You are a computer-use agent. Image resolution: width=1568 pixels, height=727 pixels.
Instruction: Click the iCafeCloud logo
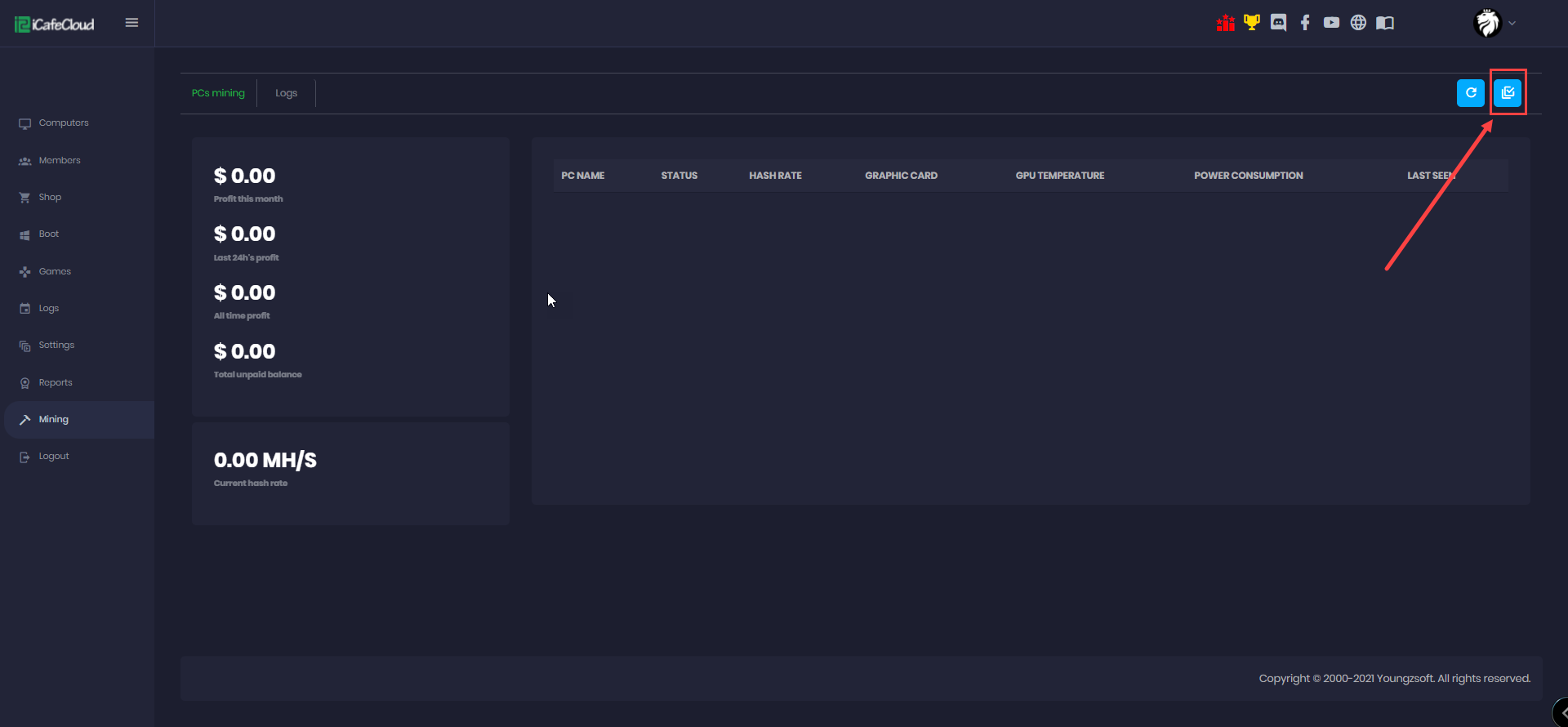[x=55, y=25]
